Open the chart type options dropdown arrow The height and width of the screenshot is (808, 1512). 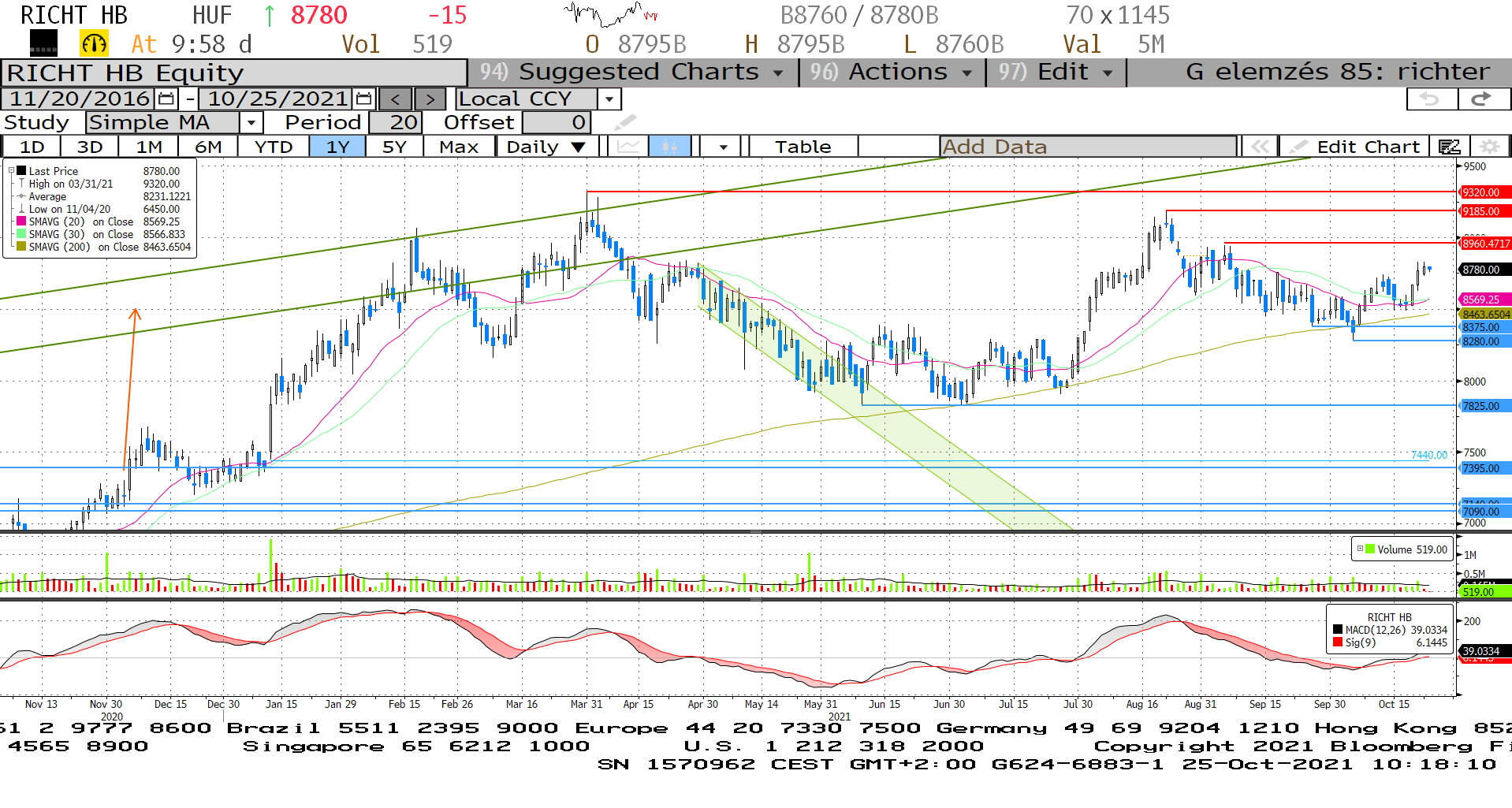(723, 147)
